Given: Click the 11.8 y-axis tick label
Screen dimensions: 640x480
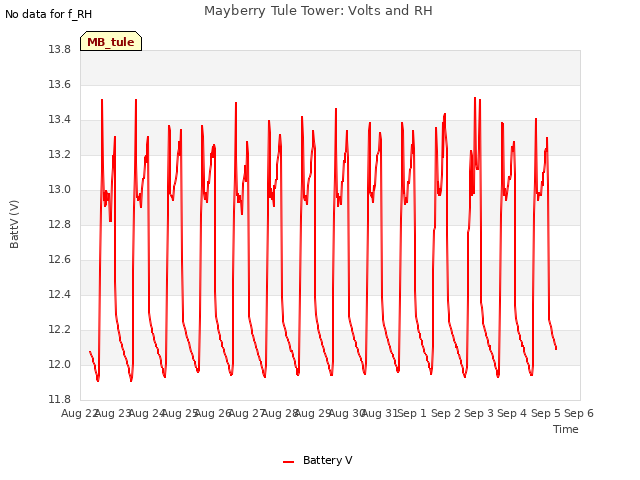Looking at the screenshot, I should pos(60,399).
